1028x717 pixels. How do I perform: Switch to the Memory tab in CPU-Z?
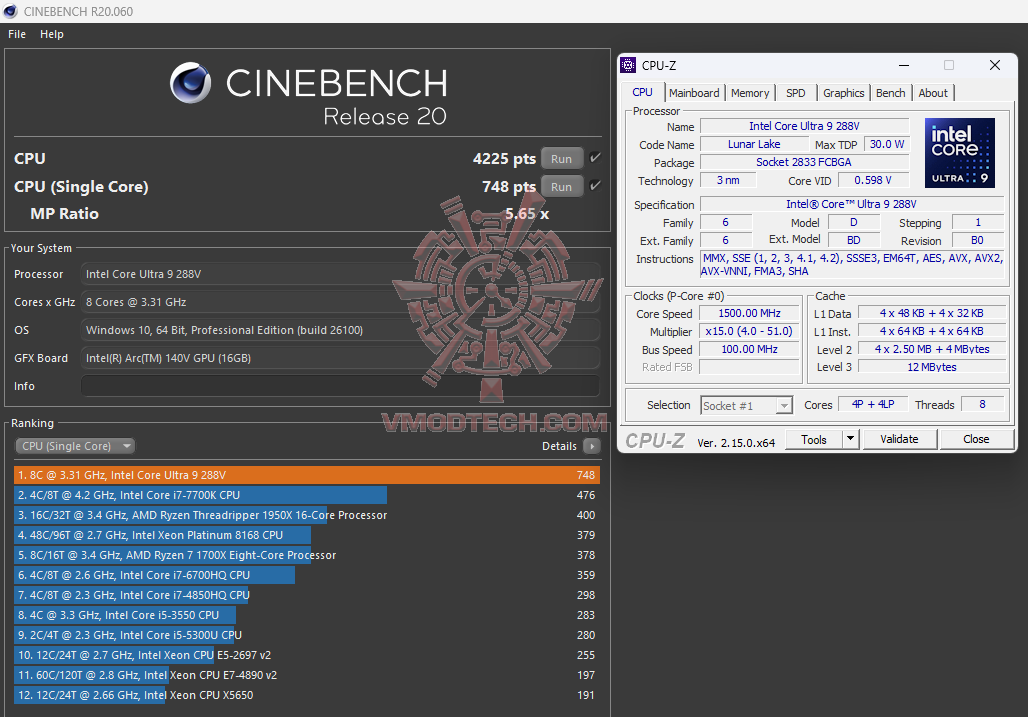coord(750,93)
